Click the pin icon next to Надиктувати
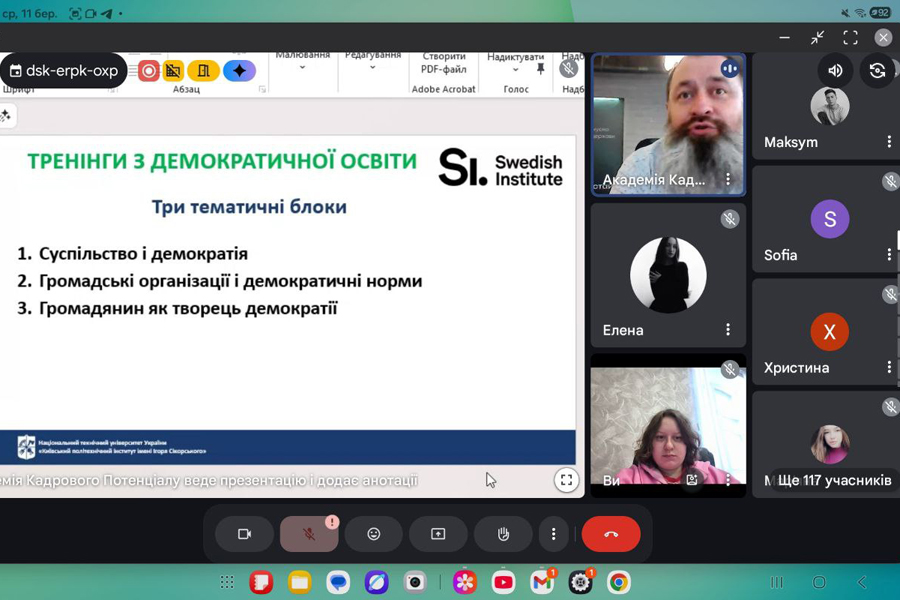The image size is (900, 600). tap(540, 69)
